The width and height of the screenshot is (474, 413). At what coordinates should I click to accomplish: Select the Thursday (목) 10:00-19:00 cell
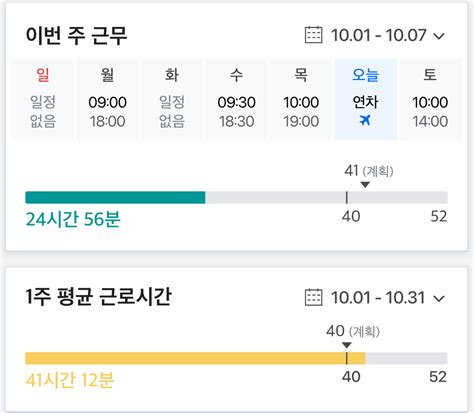tap(301, 99)
